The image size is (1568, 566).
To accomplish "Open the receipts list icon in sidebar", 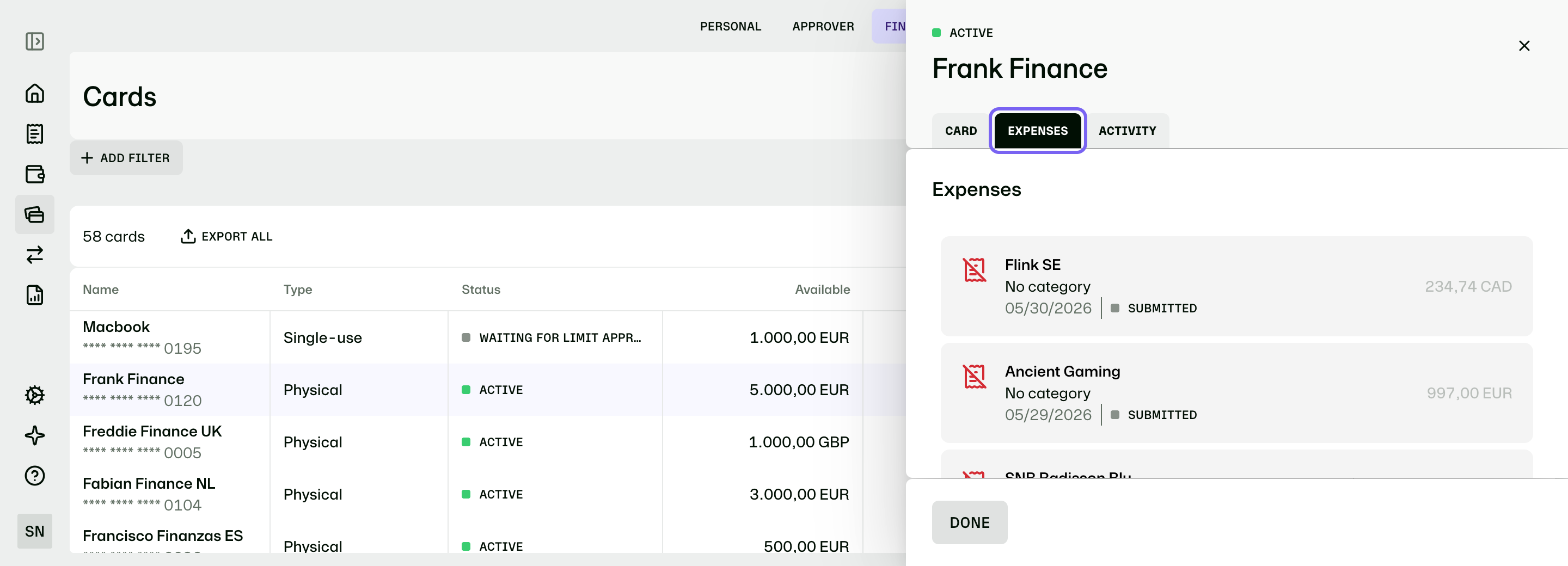I will (x=35, y=133).
